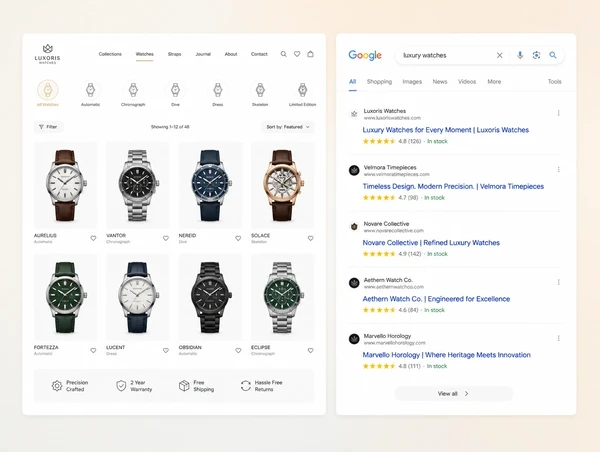Open the Solace skeleton watch image
Screen dimensions: 600x452
[x=283, y=185]
